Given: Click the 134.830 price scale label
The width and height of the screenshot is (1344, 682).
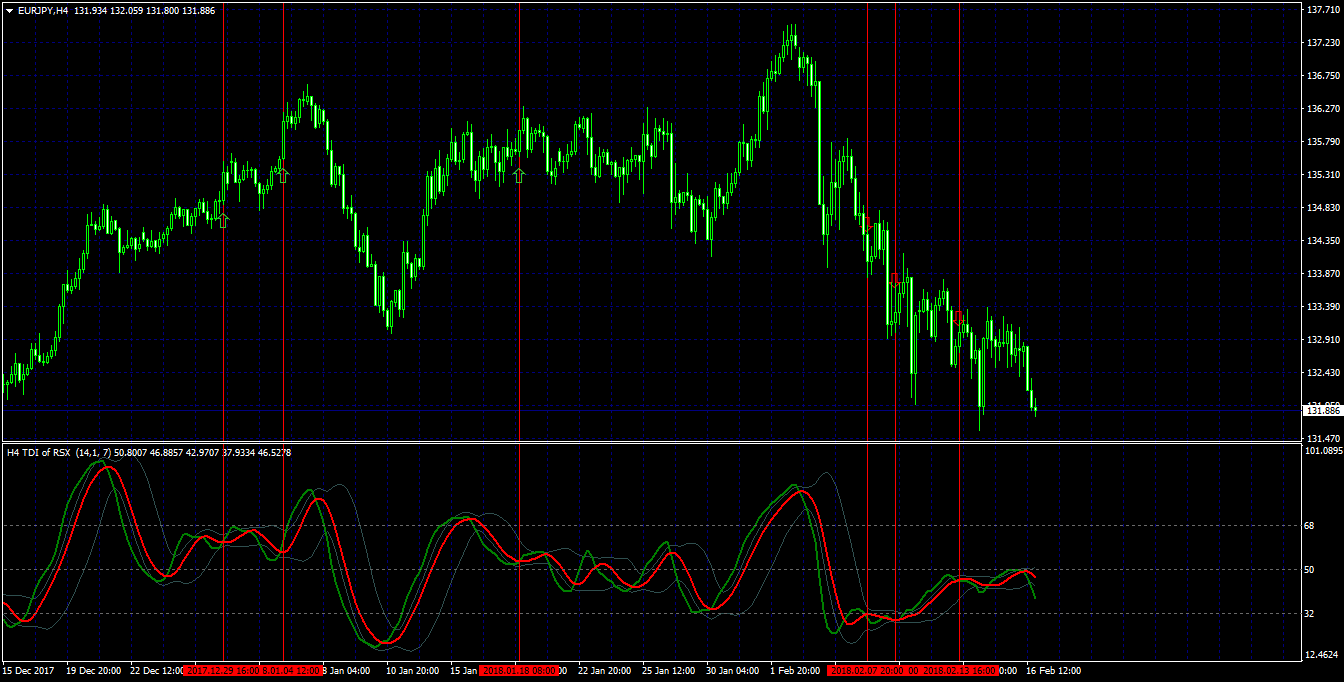Looking at the screenshot, I should [x=1322, y=208].
